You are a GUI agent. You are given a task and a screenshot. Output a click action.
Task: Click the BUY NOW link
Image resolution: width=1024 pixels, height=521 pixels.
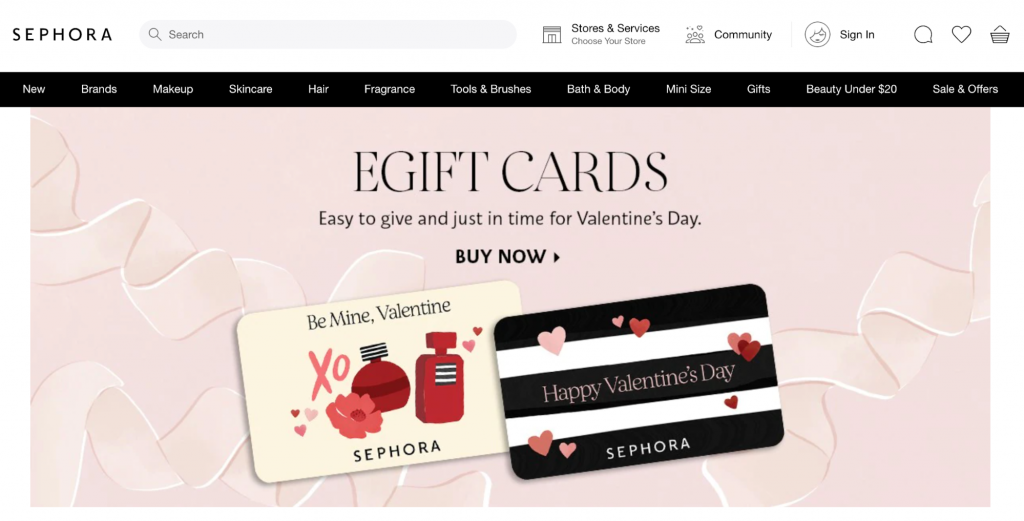click(507, 257)
